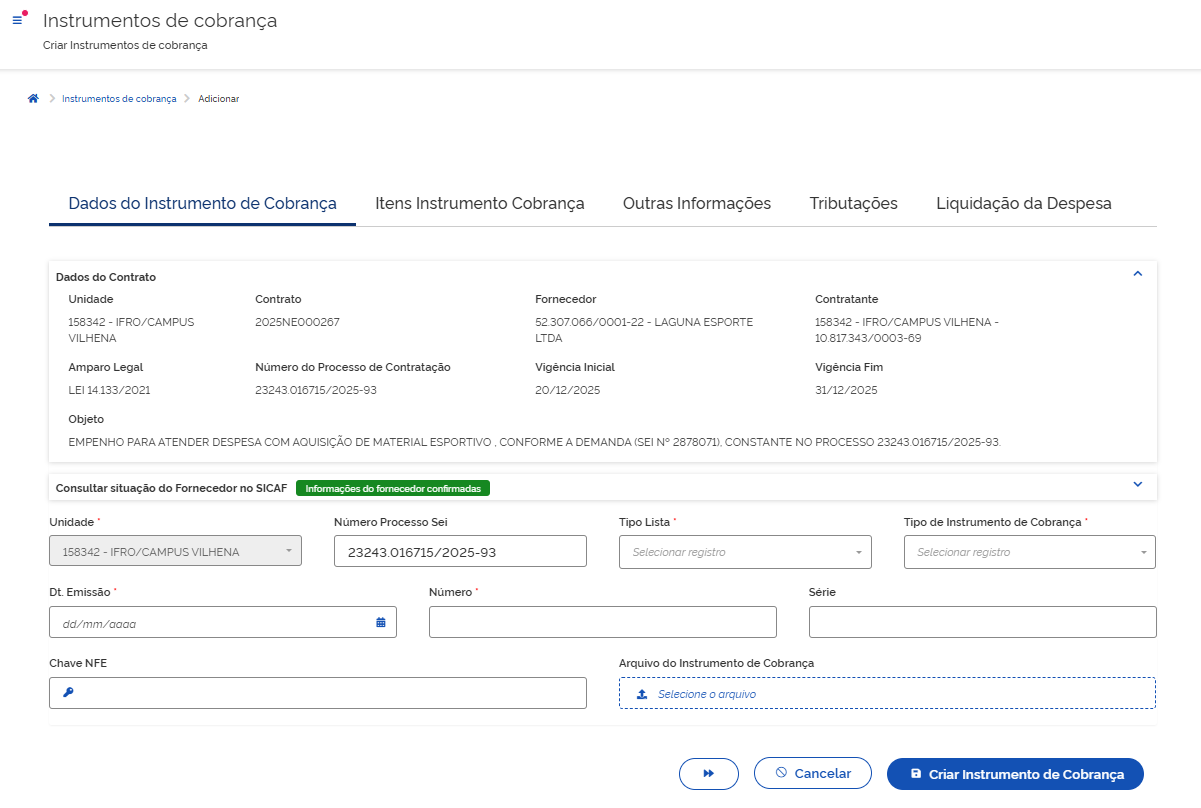Viewport: 1201px width, 808px height.
Task: Switch to the Tributações tab
Action: (853, 204)
